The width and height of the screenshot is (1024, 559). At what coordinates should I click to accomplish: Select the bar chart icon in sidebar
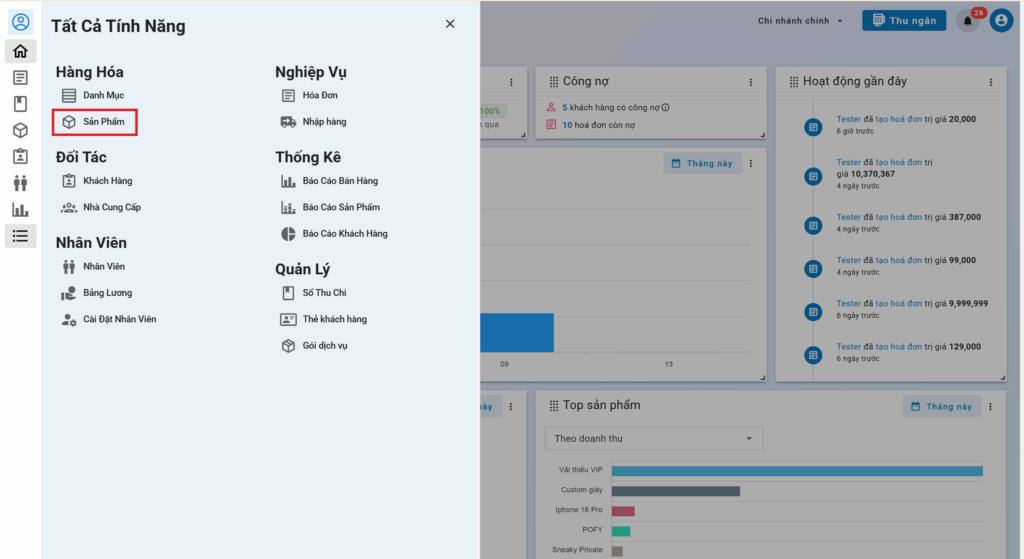pos(20,210)
